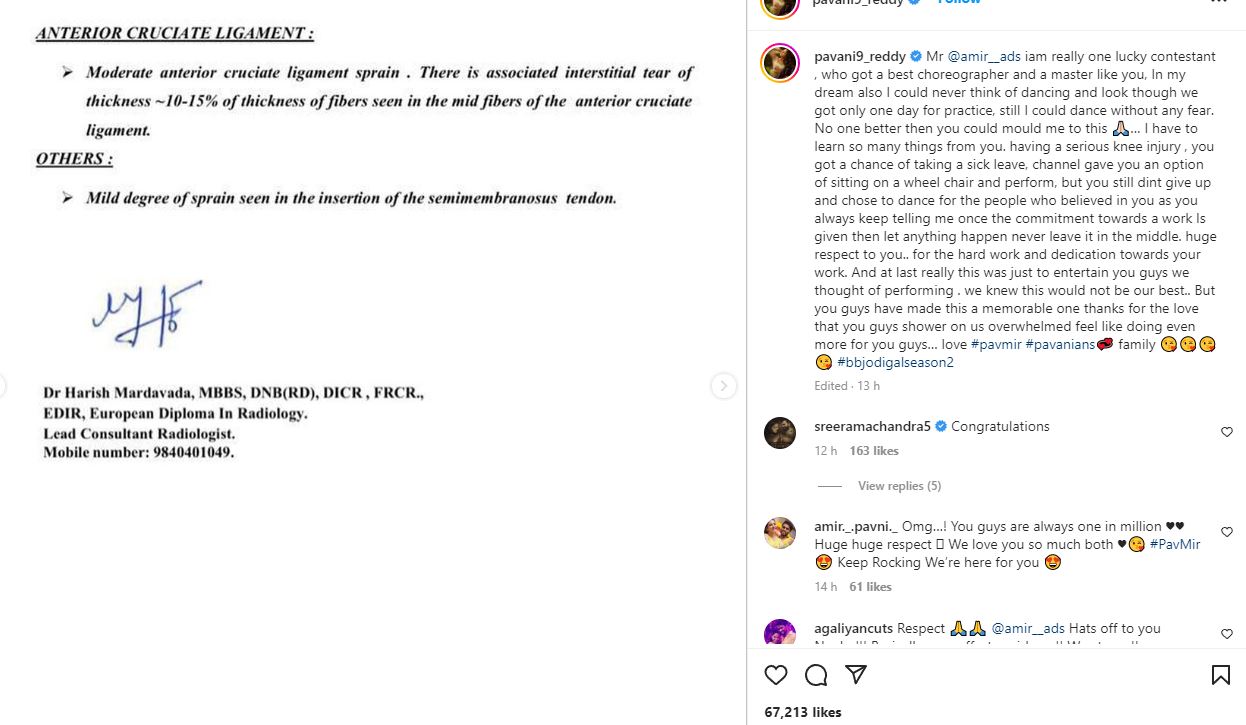Share the post with the paper plane icon

[856, 675]
